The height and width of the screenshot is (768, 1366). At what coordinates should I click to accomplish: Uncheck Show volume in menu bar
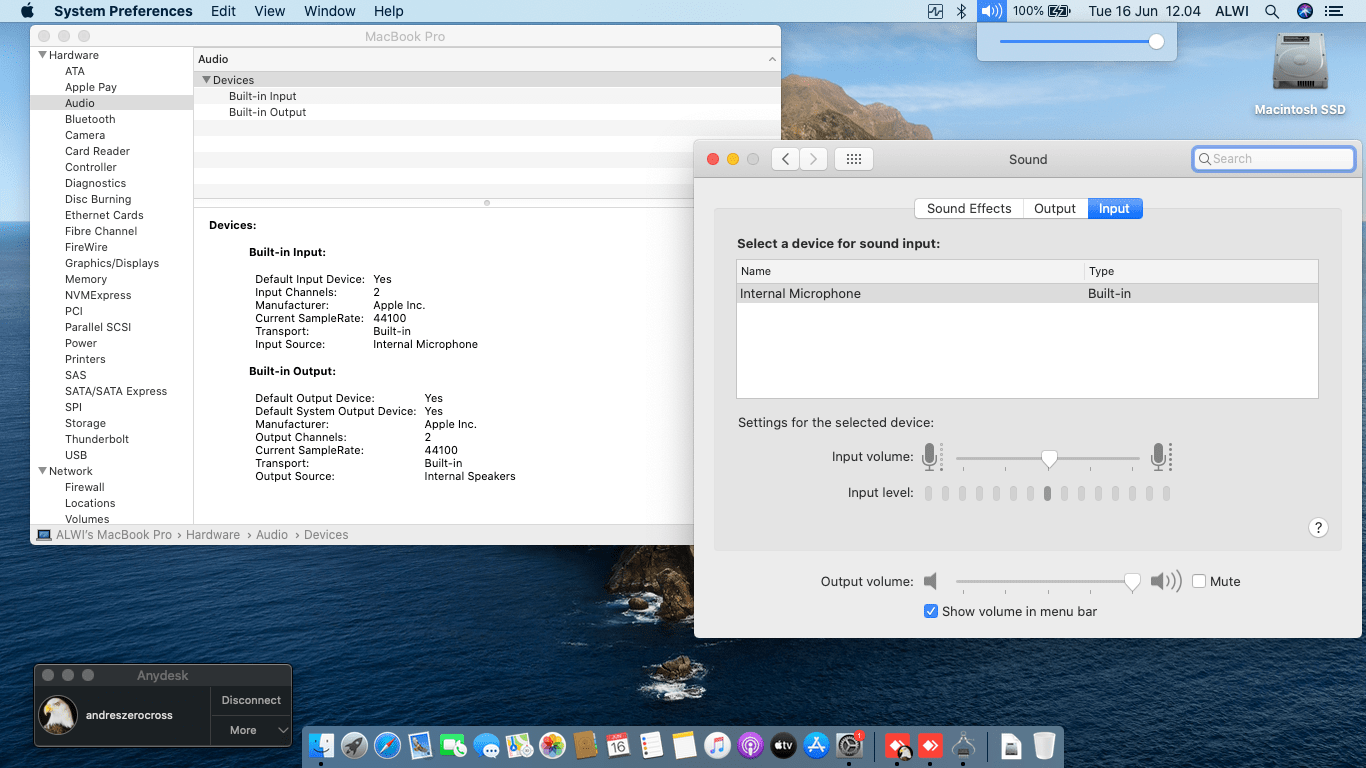click(931, 611)
